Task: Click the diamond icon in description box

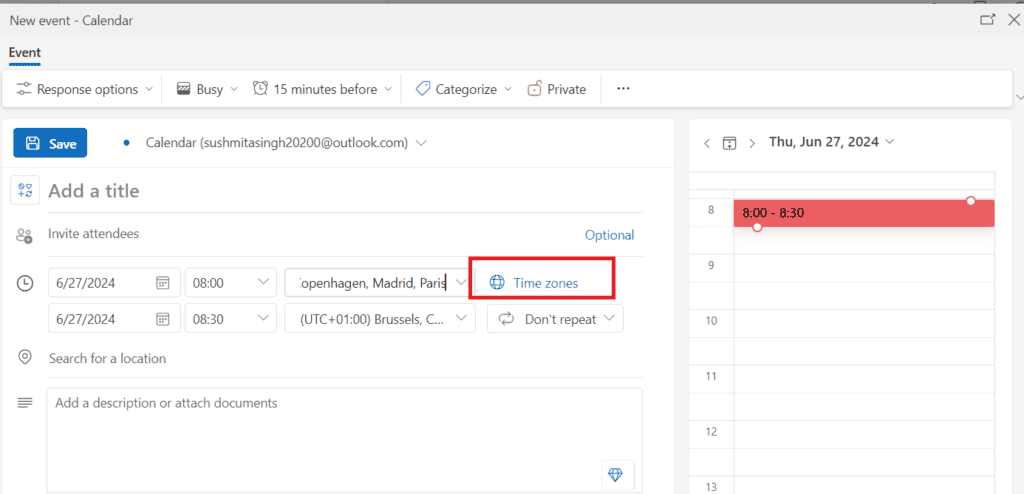Action: pos(615,474)
